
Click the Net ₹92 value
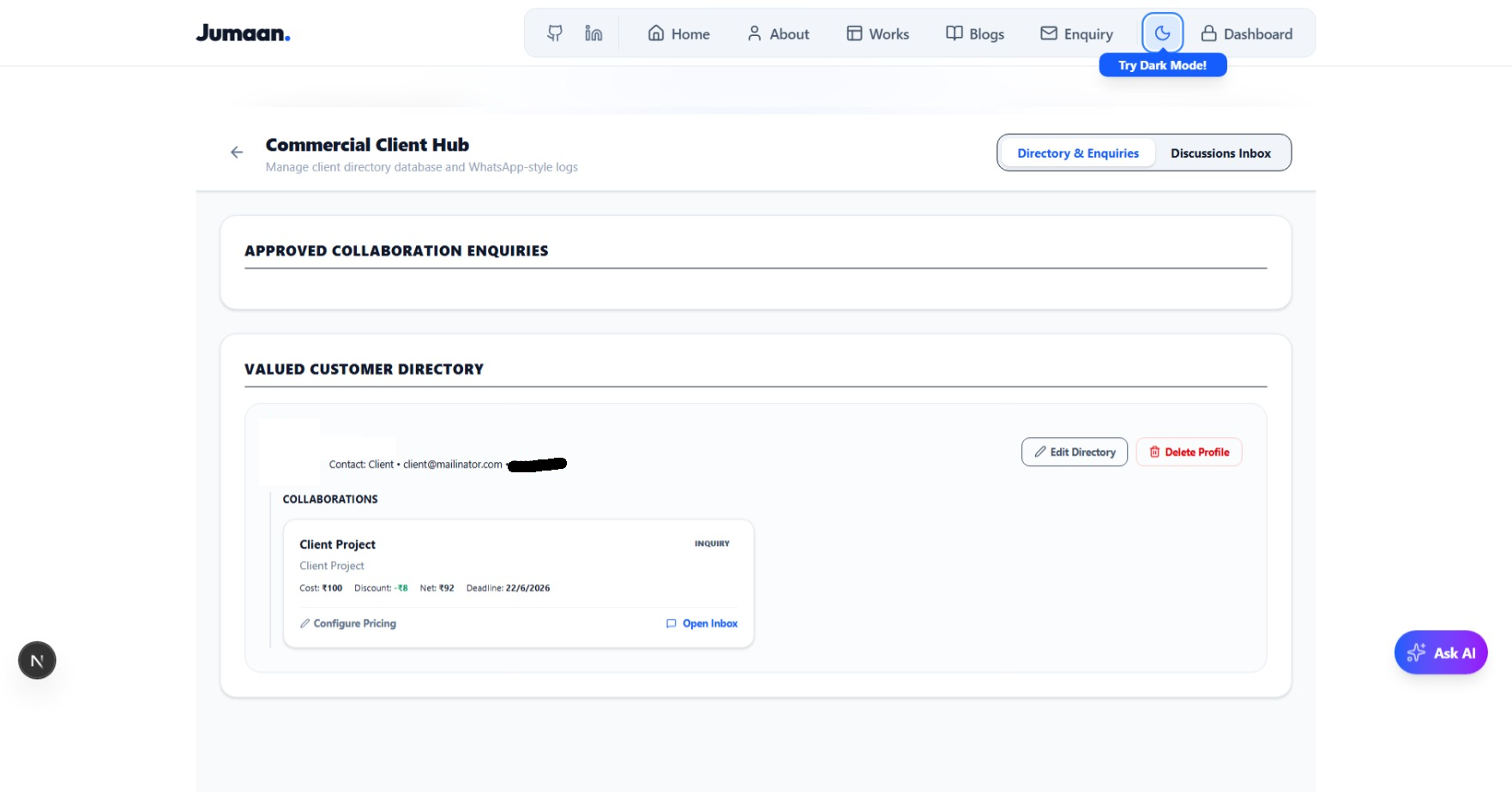pos(437,588)
